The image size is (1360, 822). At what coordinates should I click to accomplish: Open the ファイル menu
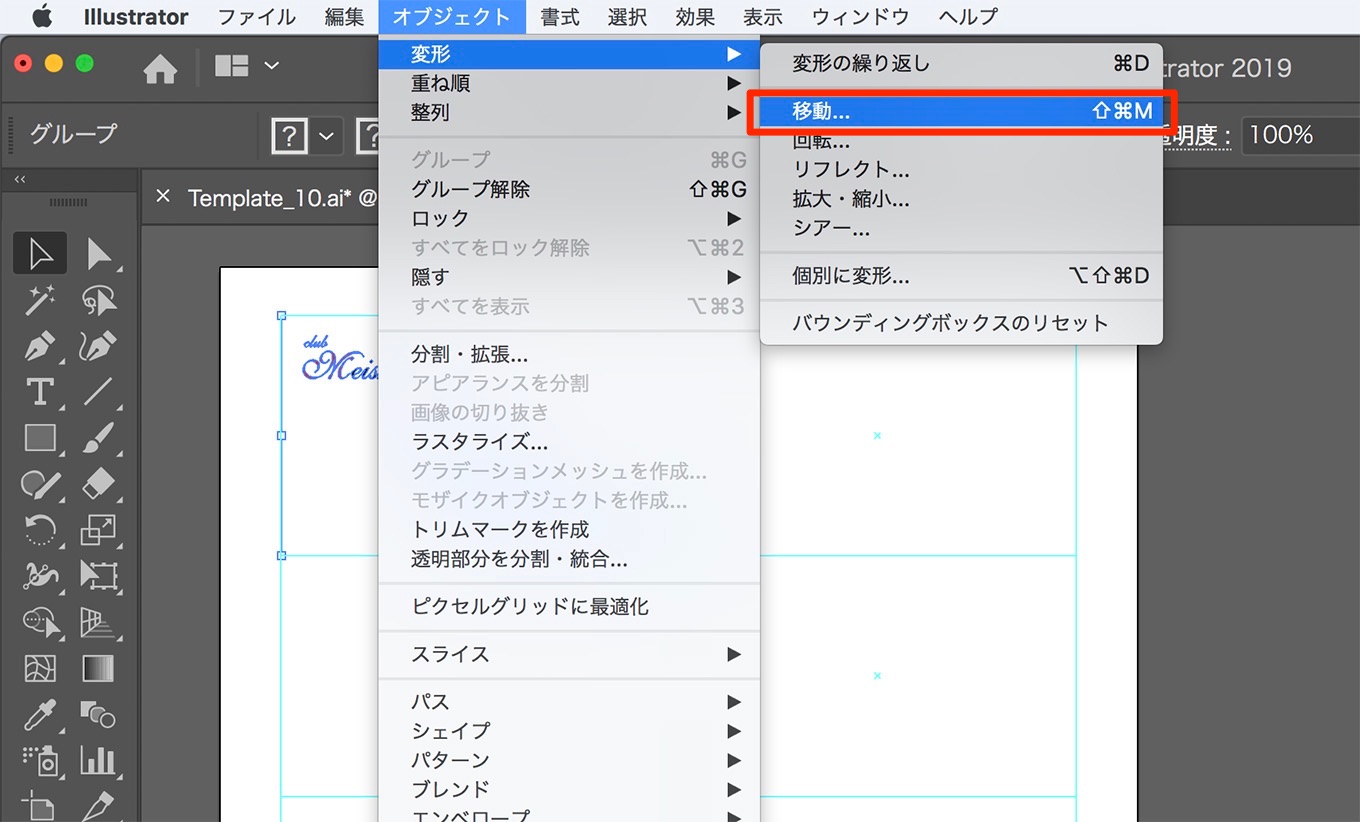[257, 17]
